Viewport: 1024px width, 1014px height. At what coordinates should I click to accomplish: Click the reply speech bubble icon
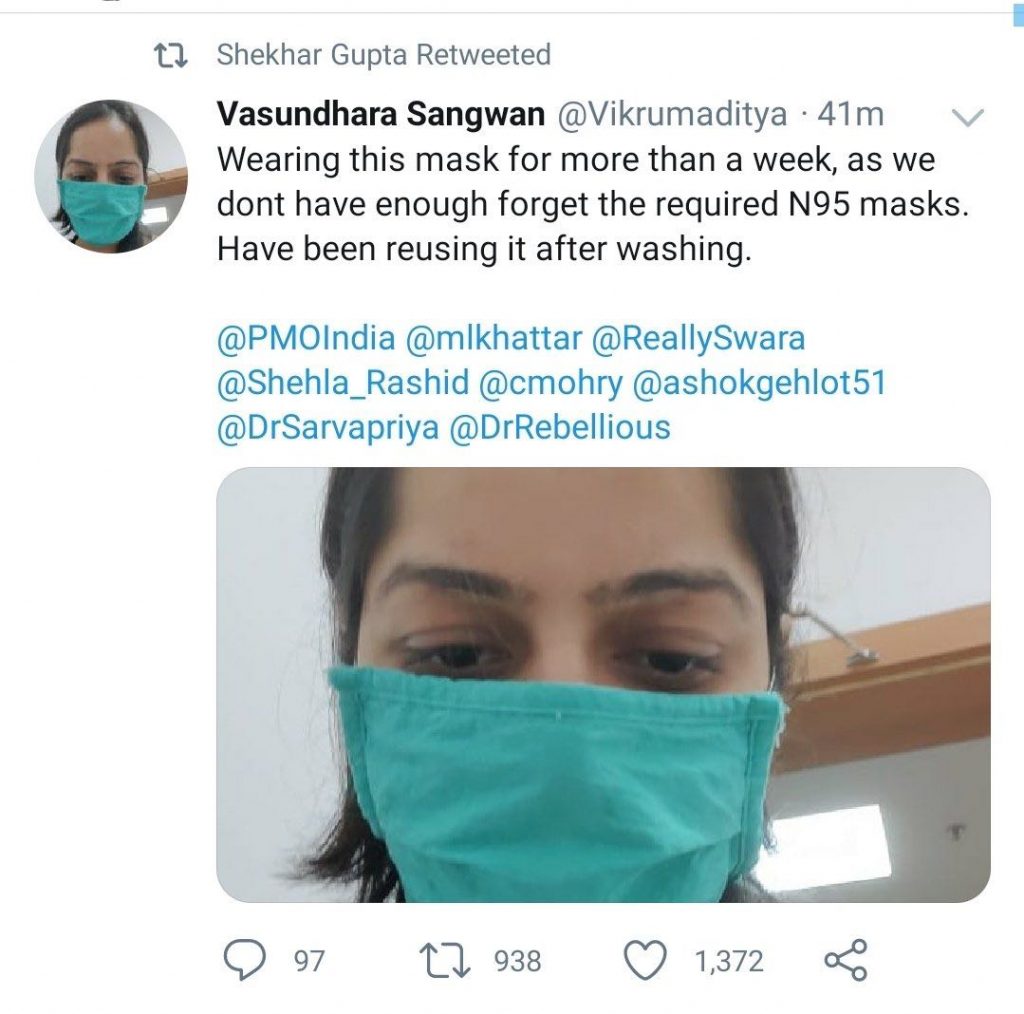[x=244, y=961]
